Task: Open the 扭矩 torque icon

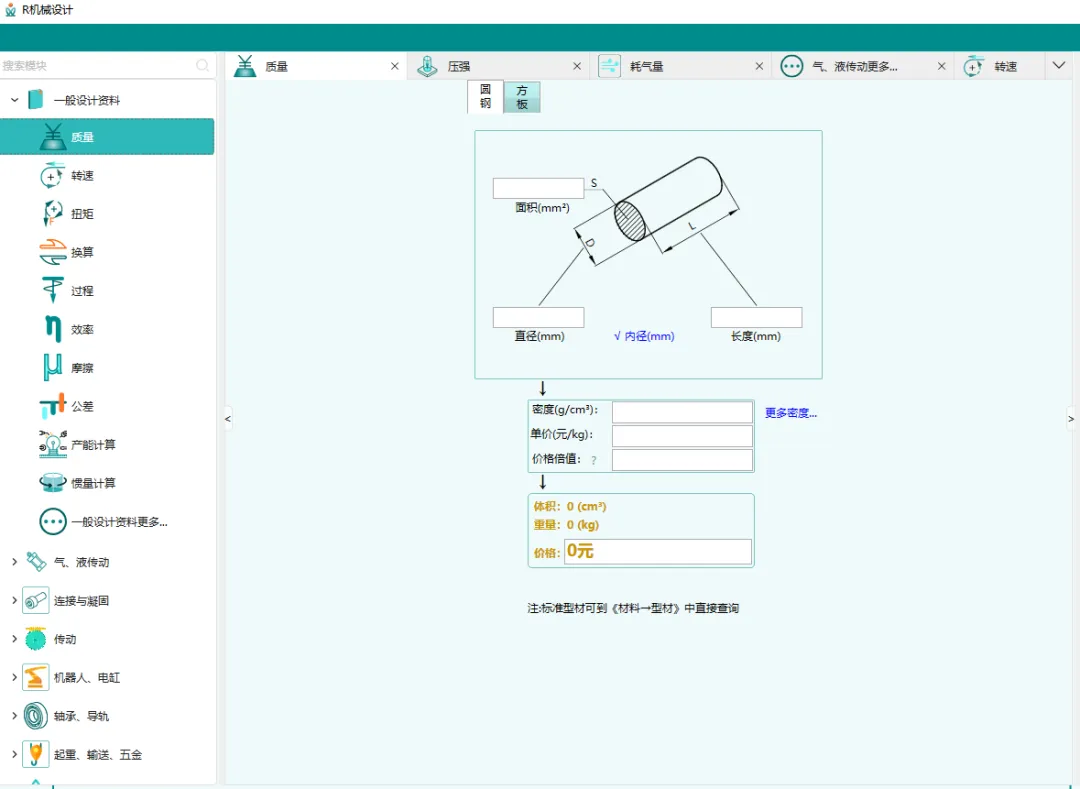Action: (x=52, y=213)
